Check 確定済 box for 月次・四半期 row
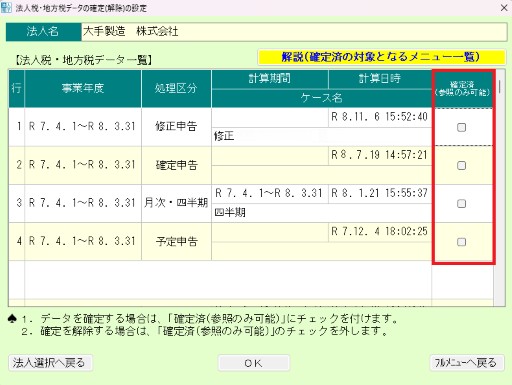 461,204
